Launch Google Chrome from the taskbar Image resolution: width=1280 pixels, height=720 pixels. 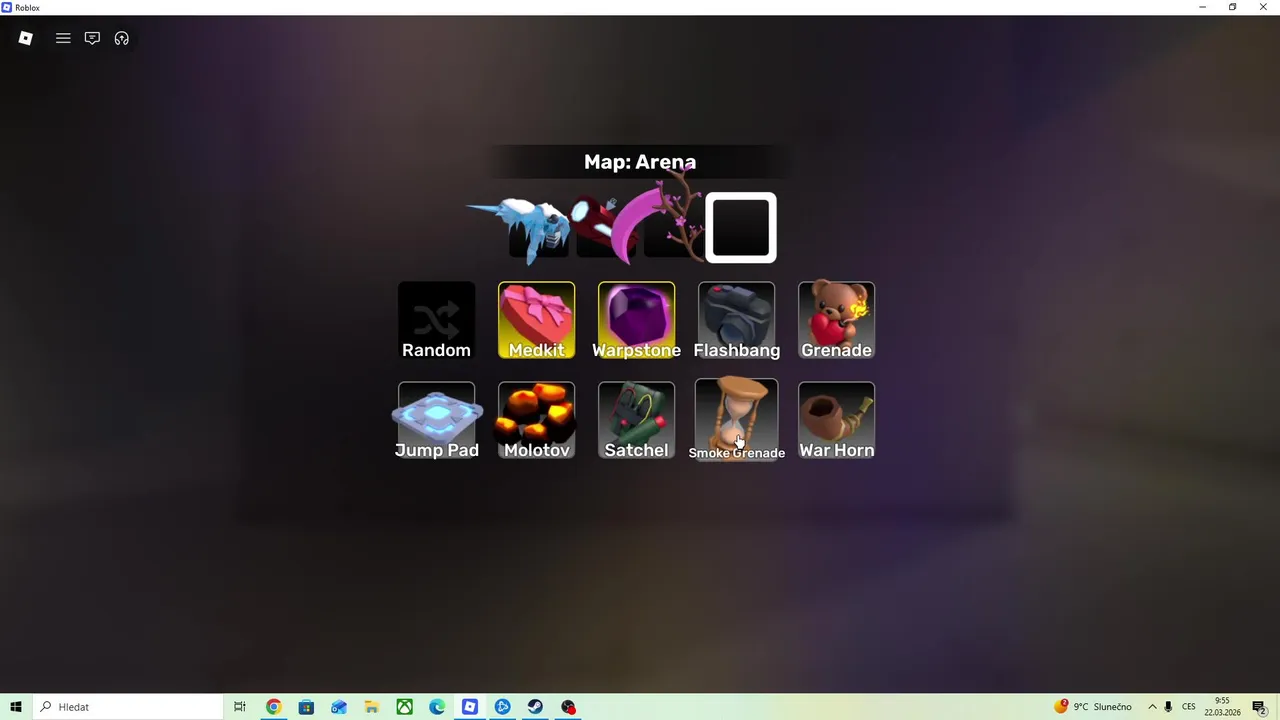point(273,707)
